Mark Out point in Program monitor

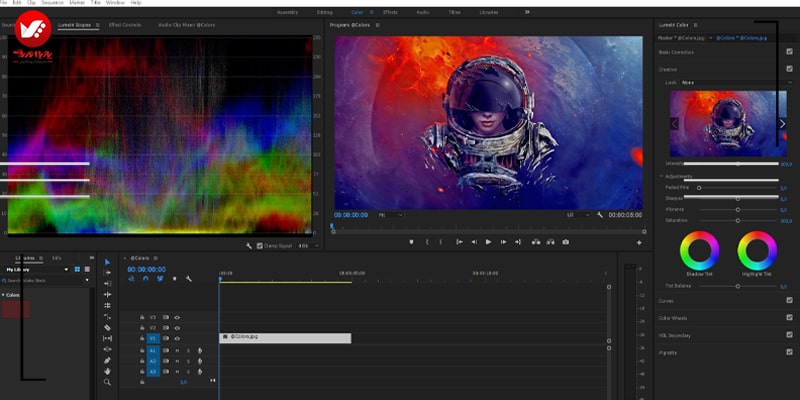click(x=441, y=242)
